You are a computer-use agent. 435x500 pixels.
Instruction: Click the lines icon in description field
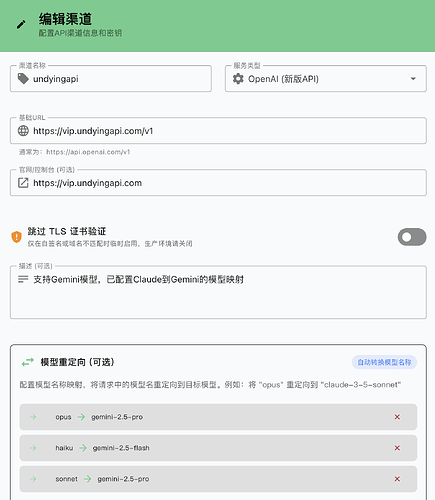(x=23, y=279)
